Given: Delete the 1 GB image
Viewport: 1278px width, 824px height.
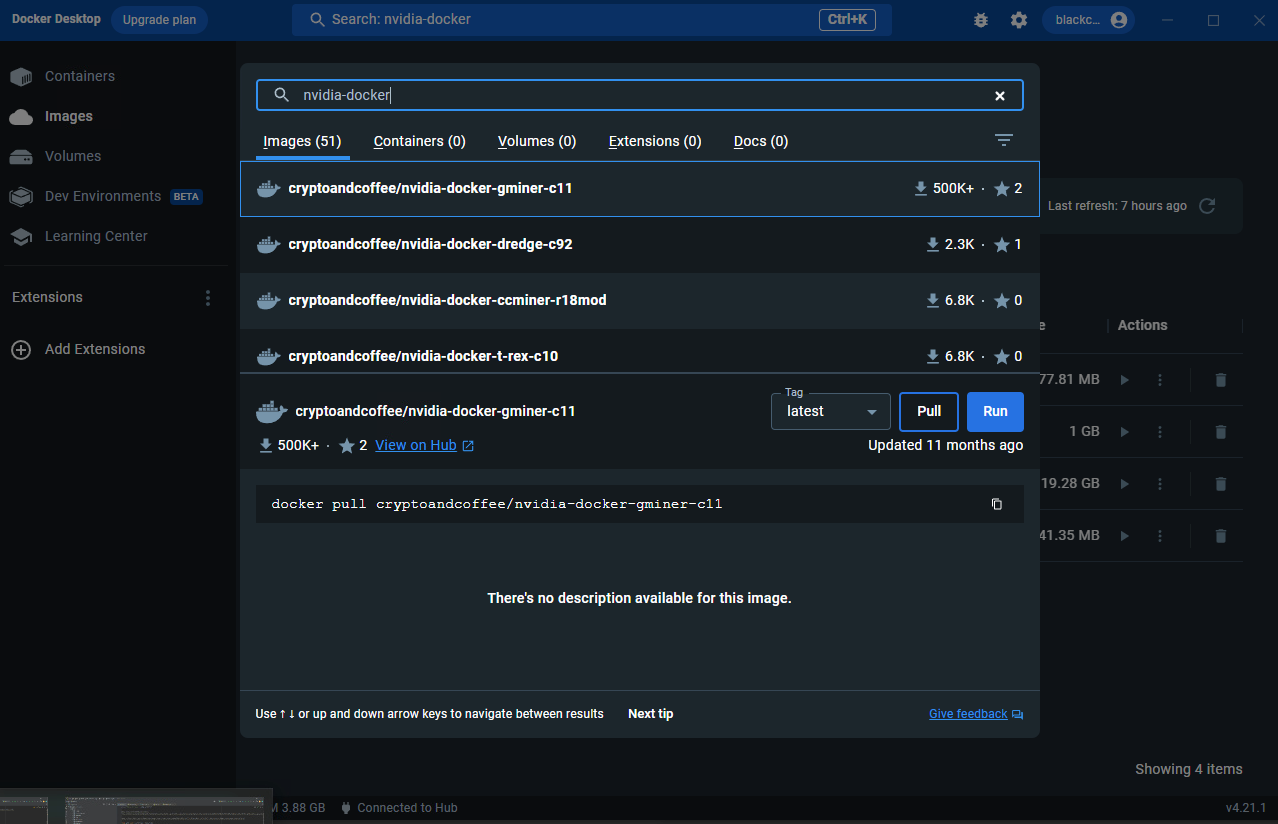Looking at the screenshot, I should pyautogui.click(x=1220, y=431).
